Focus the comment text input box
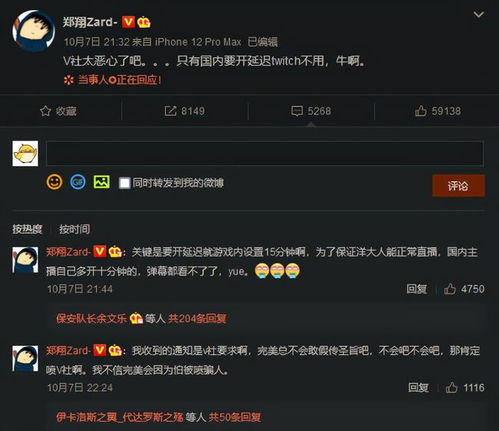 click(x=265, y=153)
